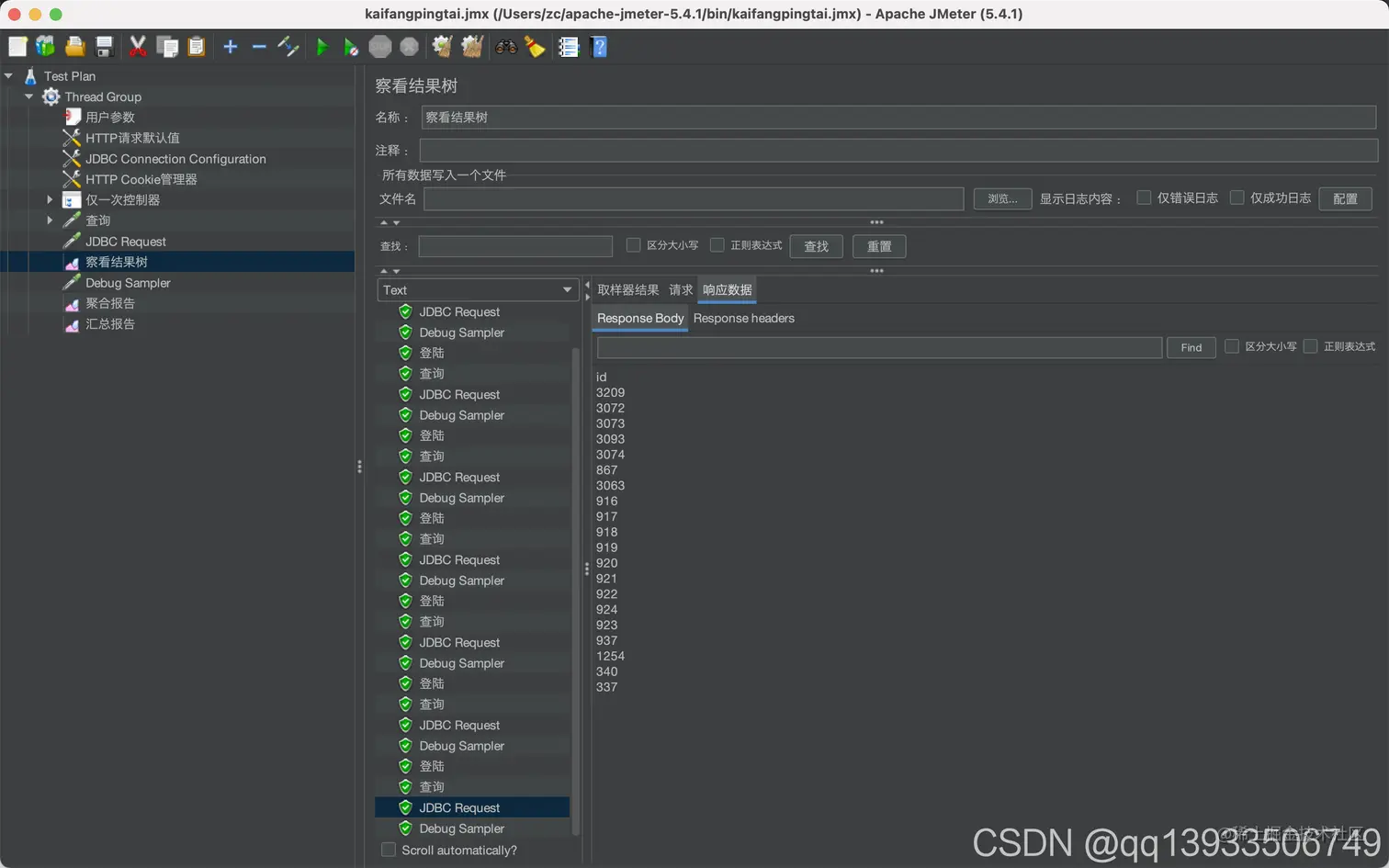Click the Cut scissors icon
This screenshot has width=1389, height=868.
coord(138,47)
